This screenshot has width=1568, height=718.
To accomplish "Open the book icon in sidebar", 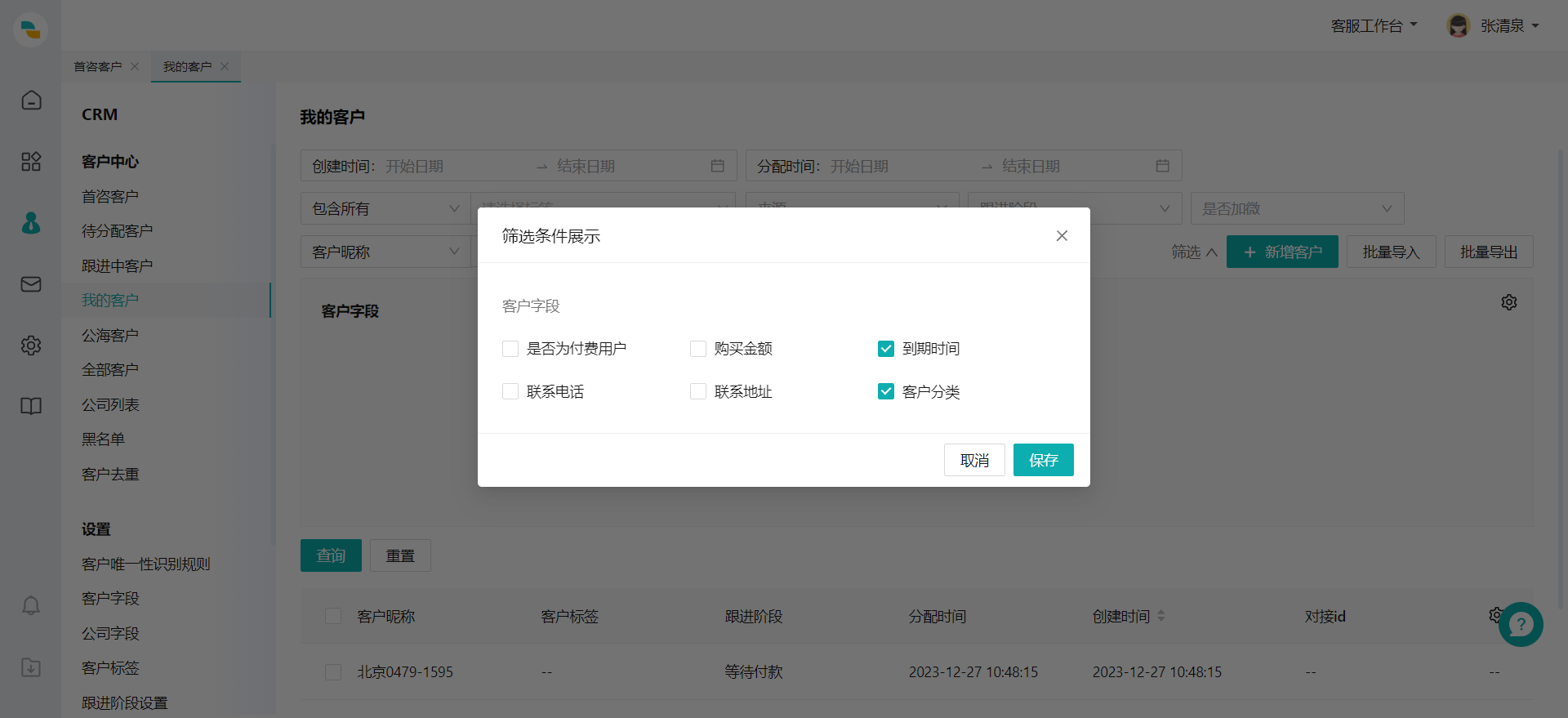I will coord(31,406).
